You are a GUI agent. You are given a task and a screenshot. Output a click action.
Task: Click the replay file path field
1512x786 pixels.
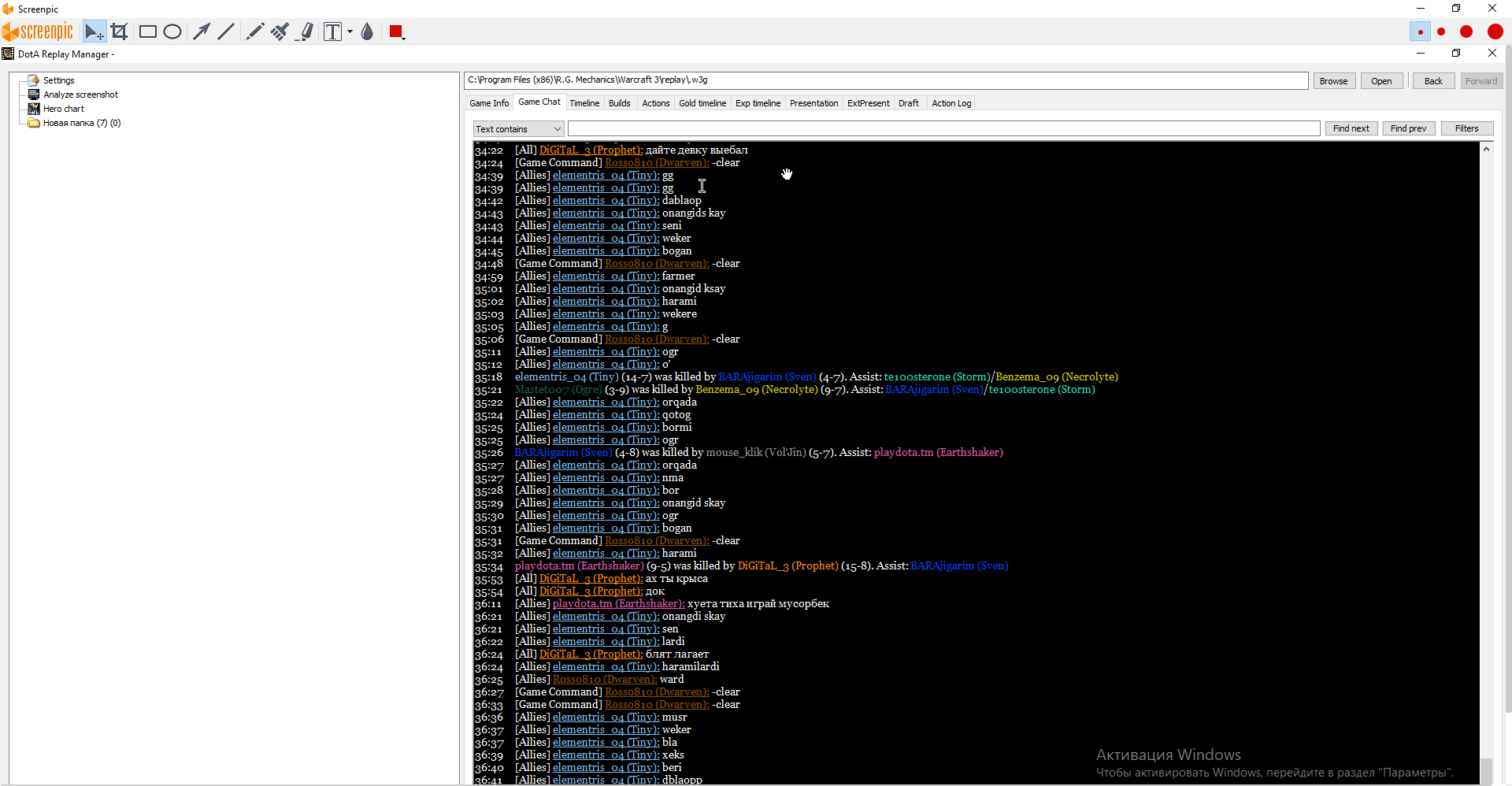pyautogui.click(x=886, y=80)
